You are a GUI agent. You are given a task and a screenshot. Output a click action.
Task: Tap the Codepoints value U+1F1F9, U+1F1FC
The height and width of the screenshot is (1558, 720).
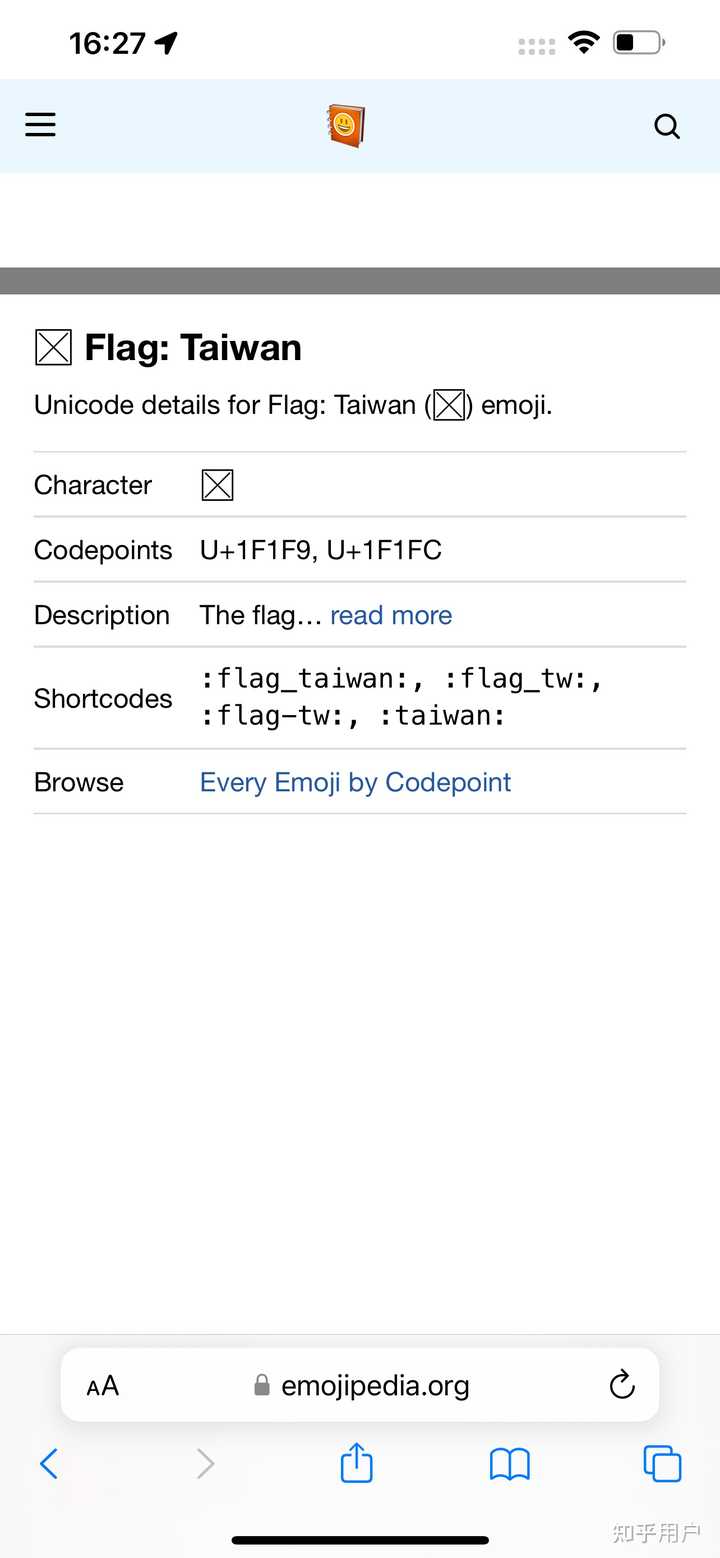321,550
